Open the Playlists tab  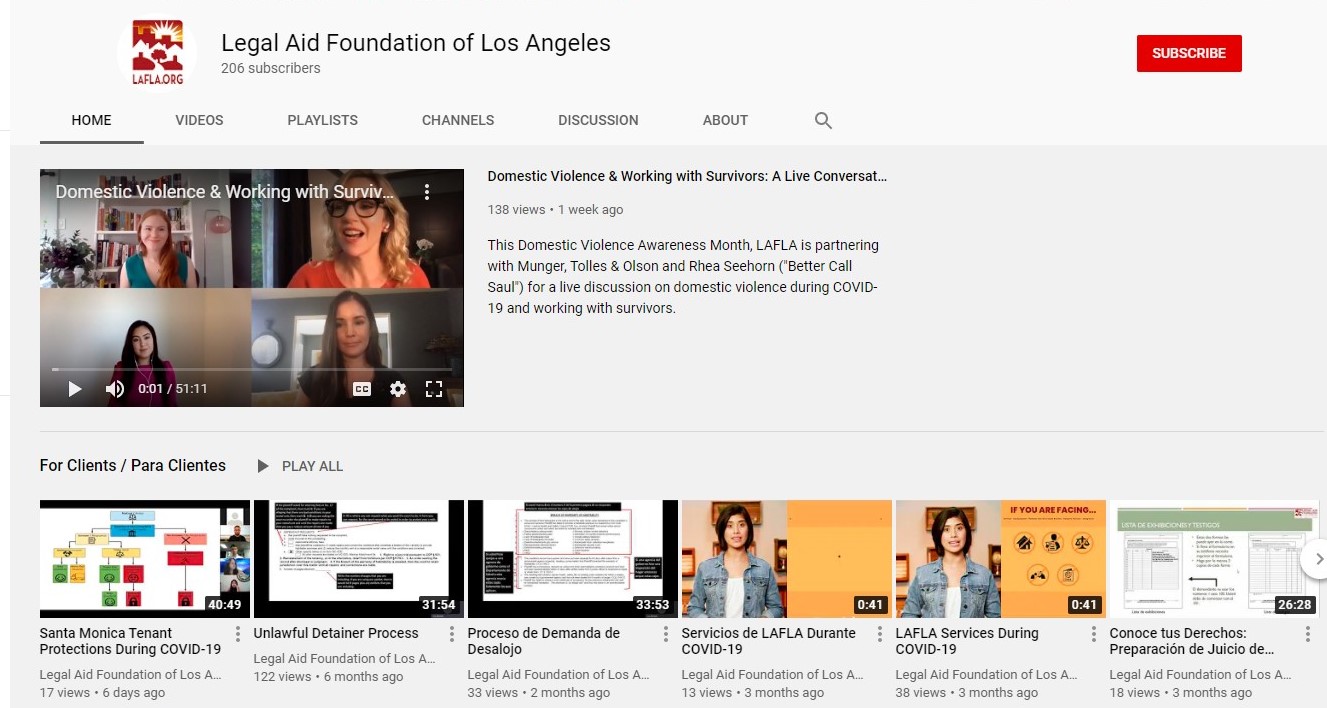[x=322, y=120]
